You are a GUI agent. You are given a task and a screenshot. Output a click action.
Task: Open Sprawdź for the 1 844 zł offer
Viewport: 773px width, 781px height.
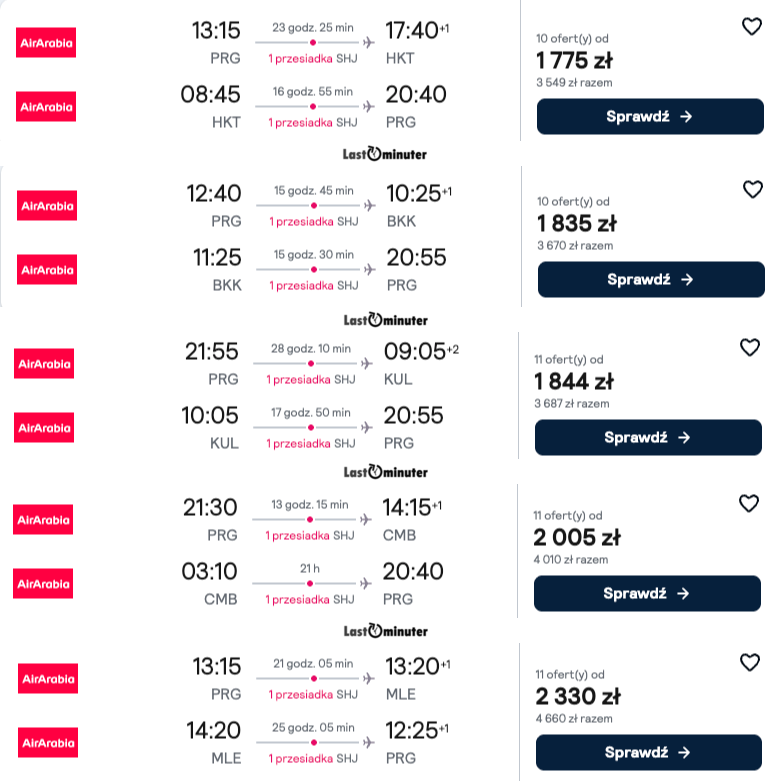coord(648,437)
